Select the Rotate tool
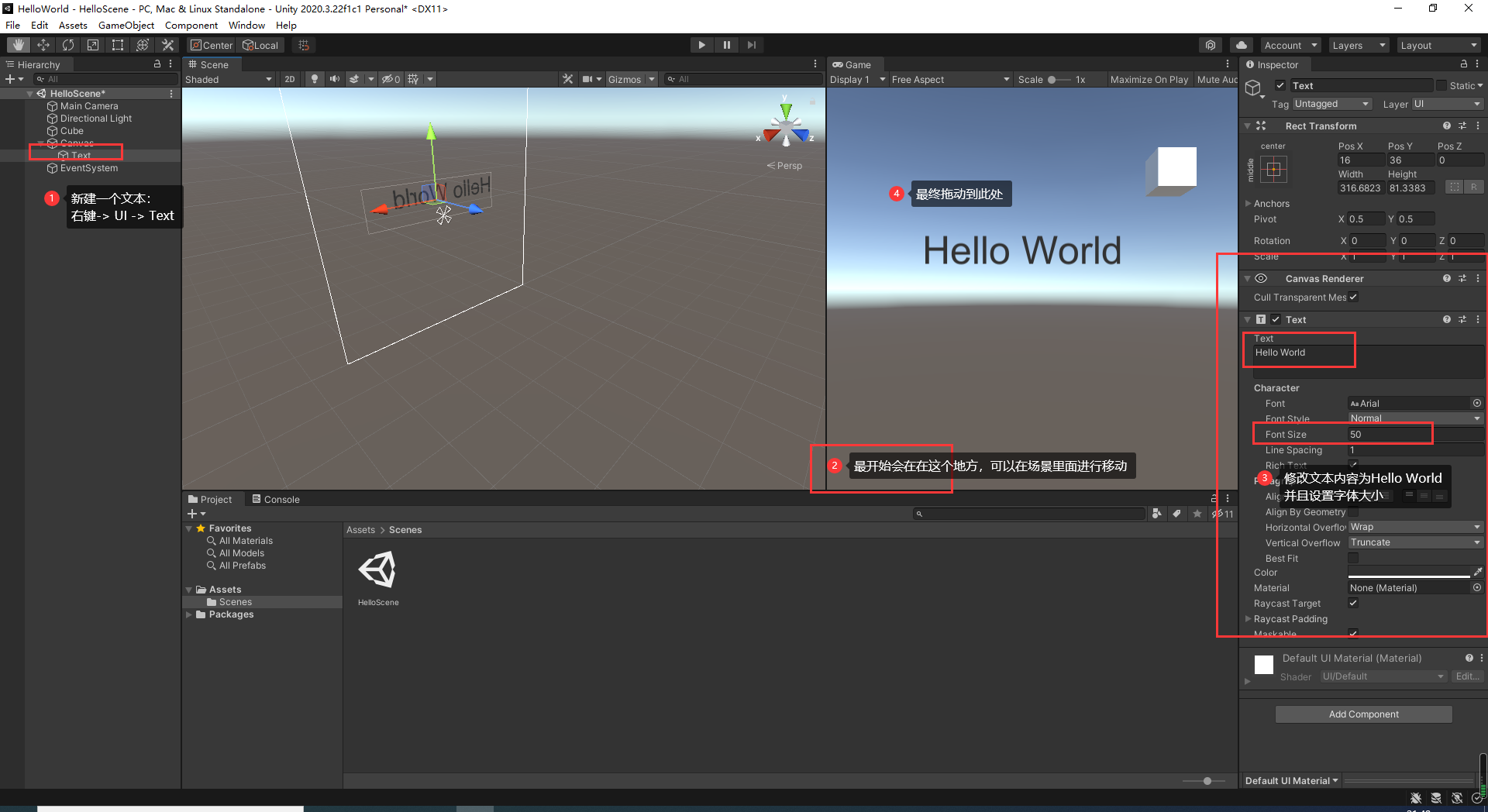The height and width of the screenshot is (812, 1488). coord(68,45)
